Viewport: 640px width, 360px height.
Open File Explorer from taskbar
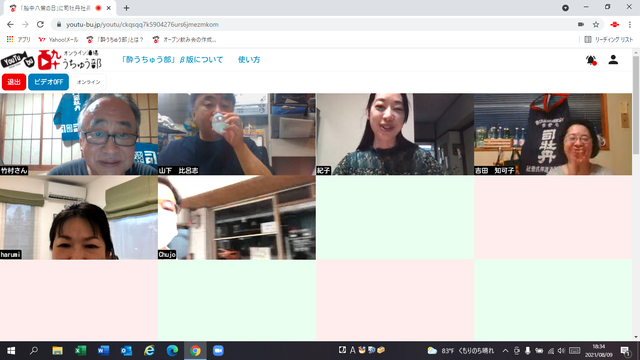click(x=57, y=351)
